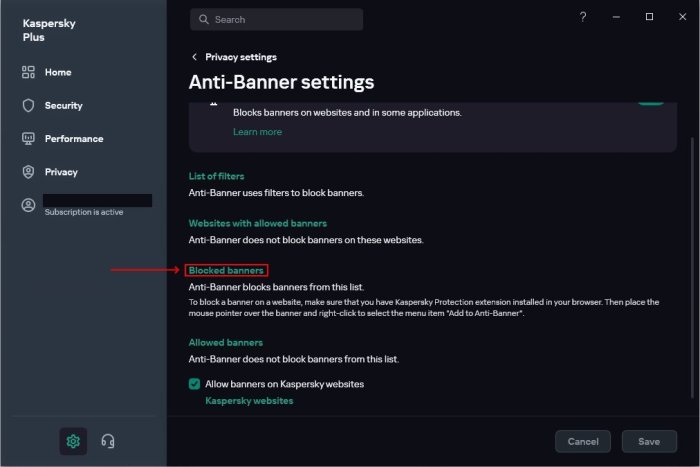Viewport: 700px width, 467px height.
Task: Click into the Search field
Action: (284, 19)
